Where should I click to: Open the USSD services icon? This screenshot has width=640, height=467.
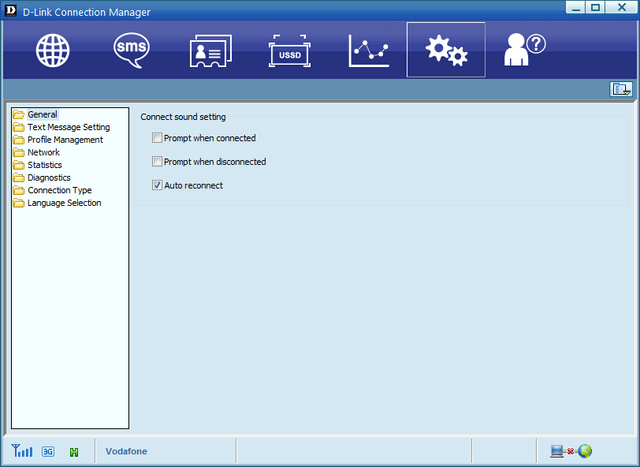pos(289,50)
